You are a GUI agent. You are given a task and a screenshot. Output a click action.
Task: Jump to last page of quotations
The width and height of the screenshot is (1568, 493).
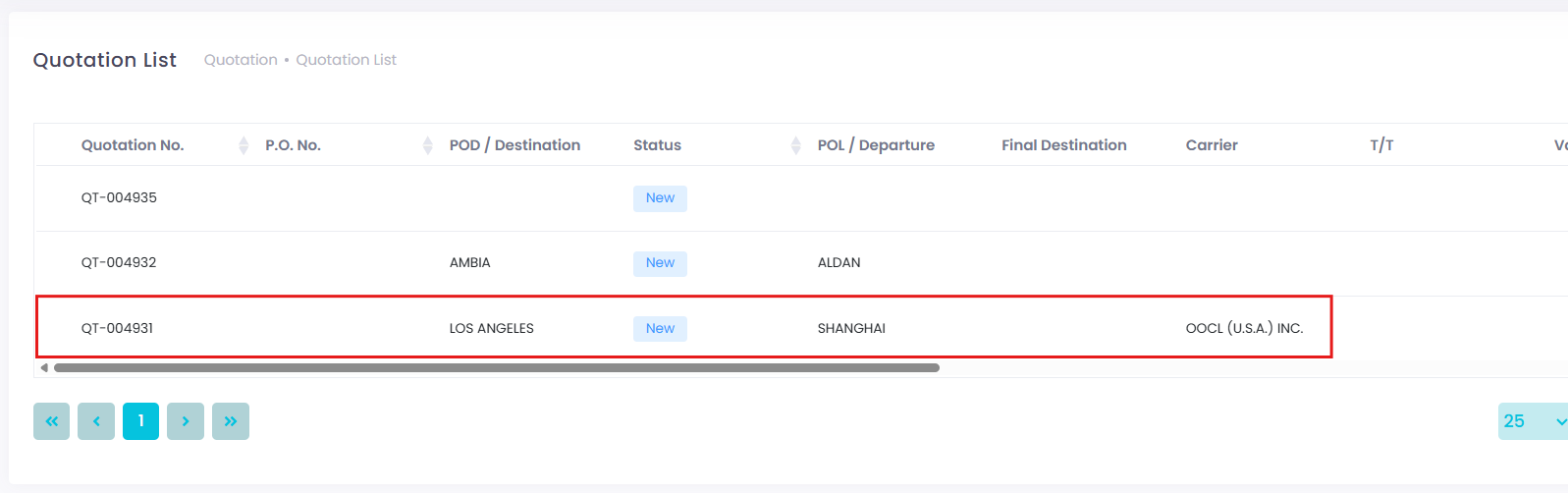pyautogui.click(x=231, y=421)
